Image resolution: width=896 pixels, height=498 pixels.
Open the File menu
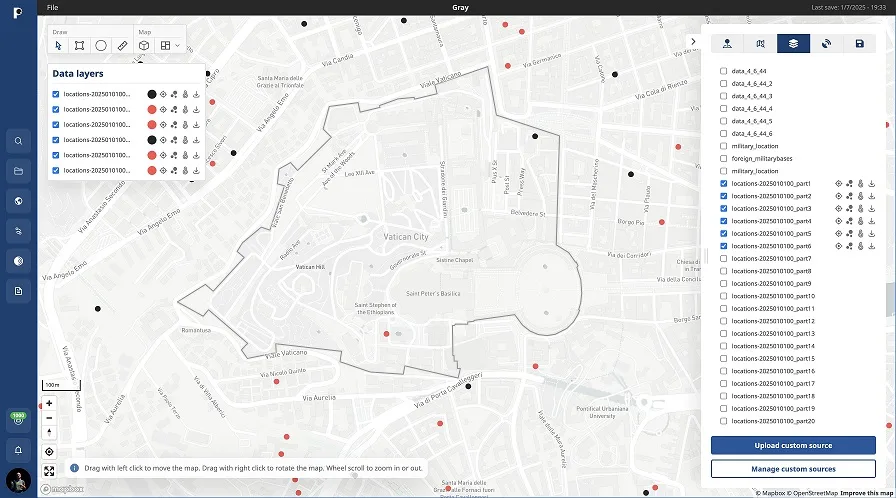(x=52, y=7)
